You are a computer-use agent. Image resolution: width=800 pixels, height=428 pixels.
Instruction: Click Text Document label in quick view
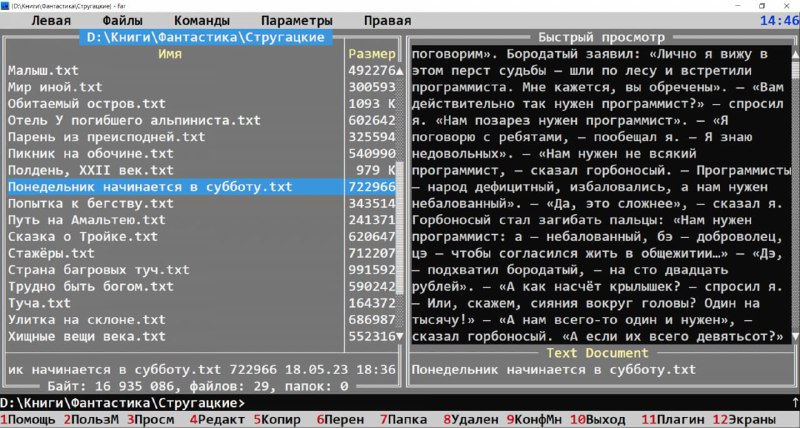click(x=597, y=353)
